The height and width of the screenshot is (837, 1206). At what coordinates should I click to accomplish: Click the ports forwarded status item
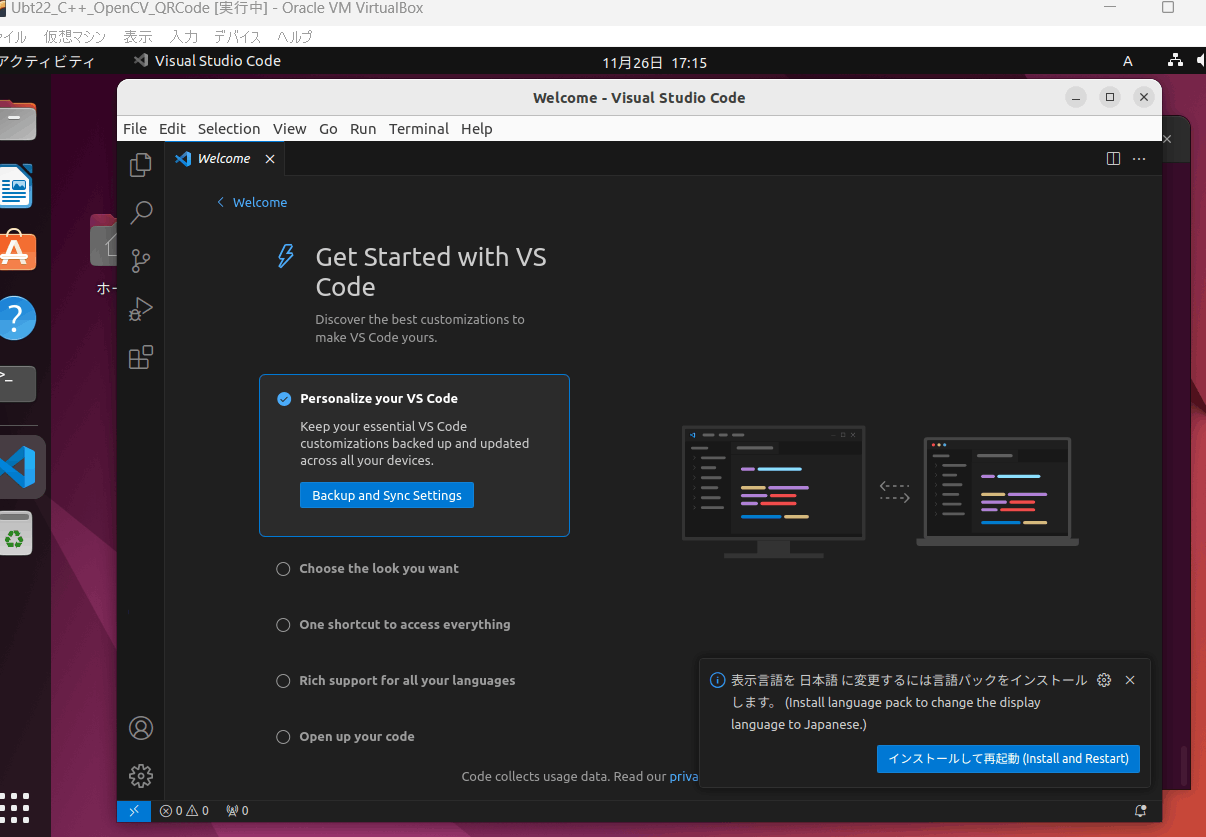tap(237, 811)
